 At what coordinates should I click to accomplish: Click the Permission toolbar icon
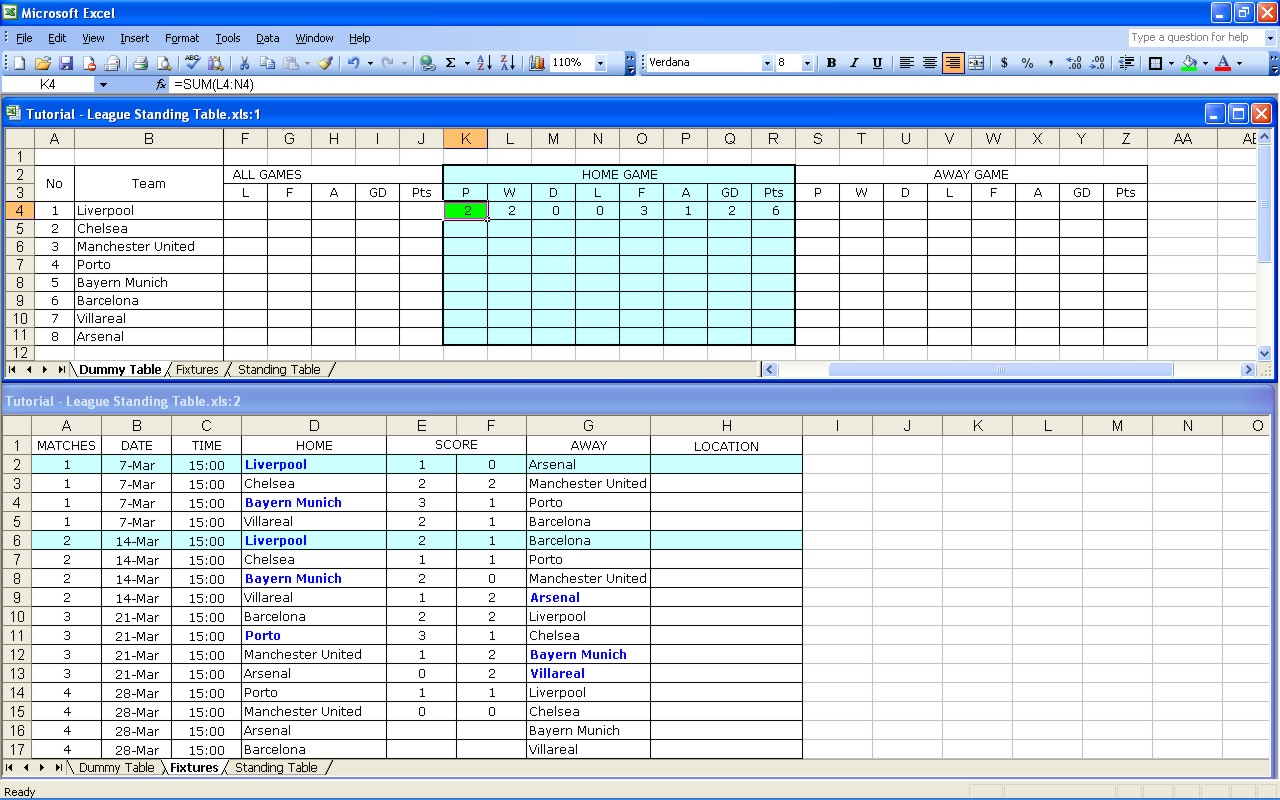pyautogui.click(x=89, y=63)
